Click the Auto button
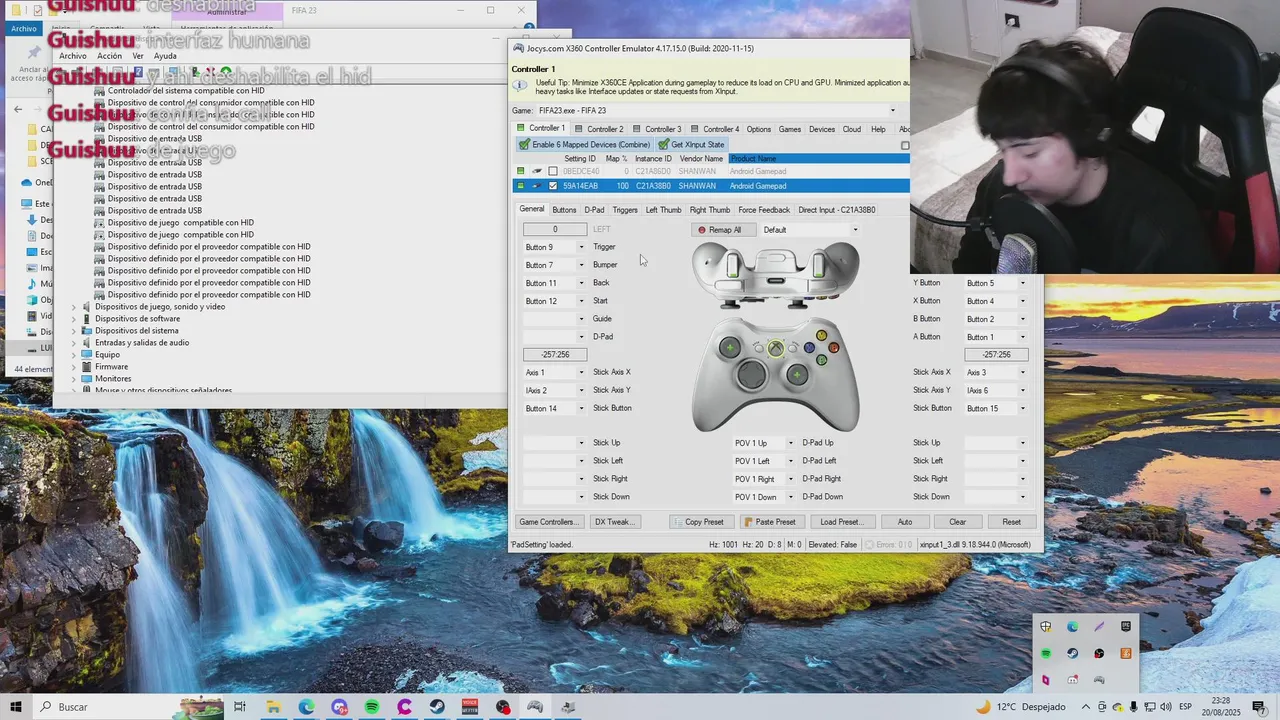The width and height of the screenshot is (1280, 720). (x=905, y=522)
